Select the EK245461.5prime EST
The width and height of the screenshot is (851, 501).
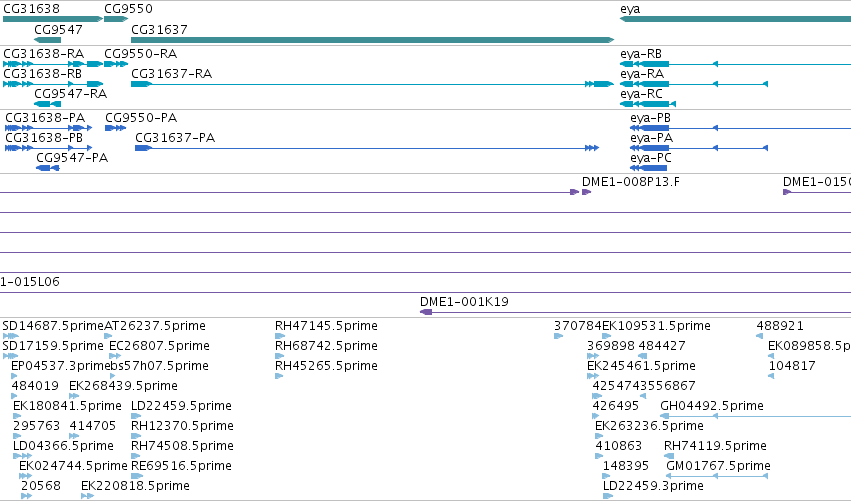(641, 365)
